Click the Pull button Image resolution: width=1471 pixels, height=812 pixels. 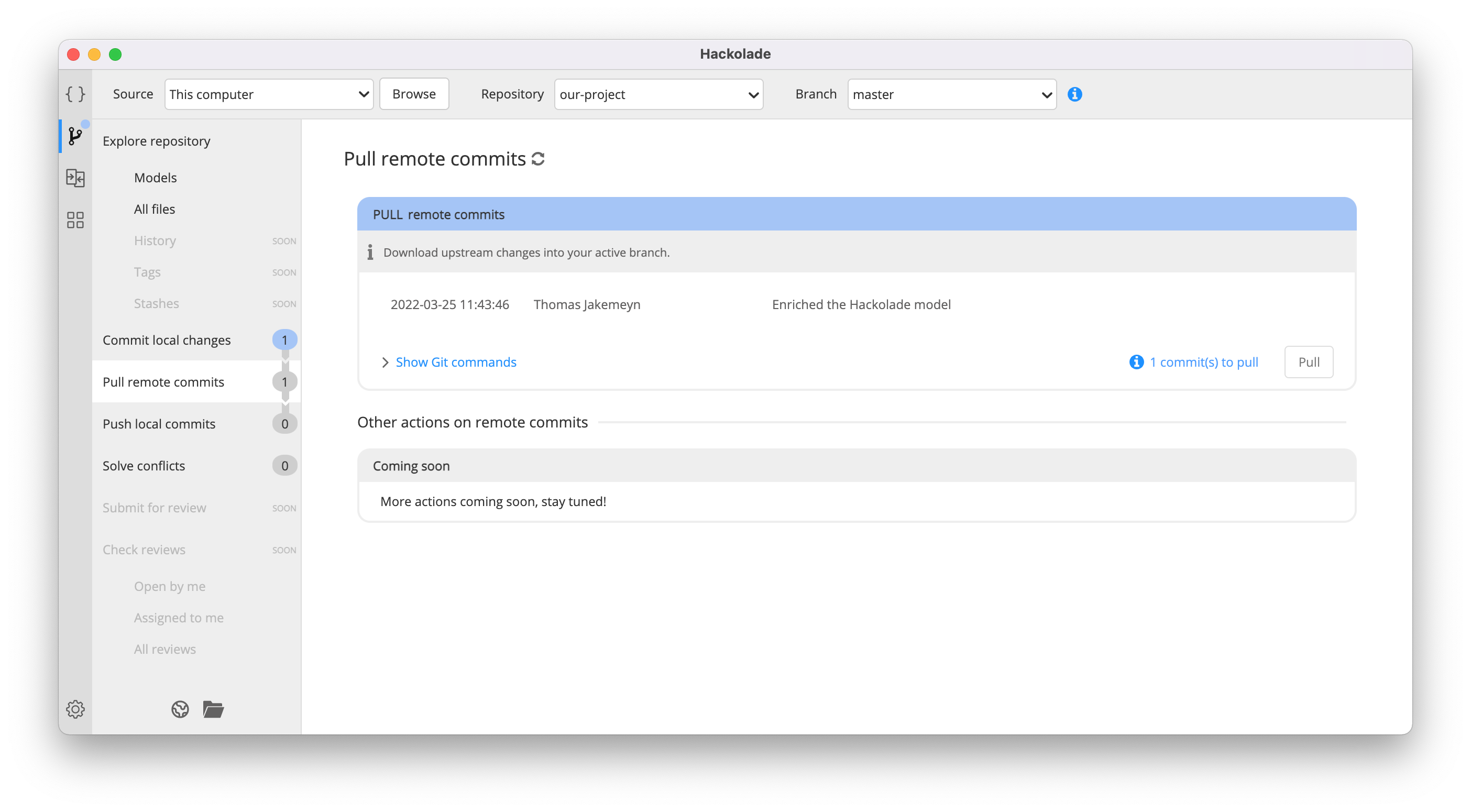click(1309, 362)
